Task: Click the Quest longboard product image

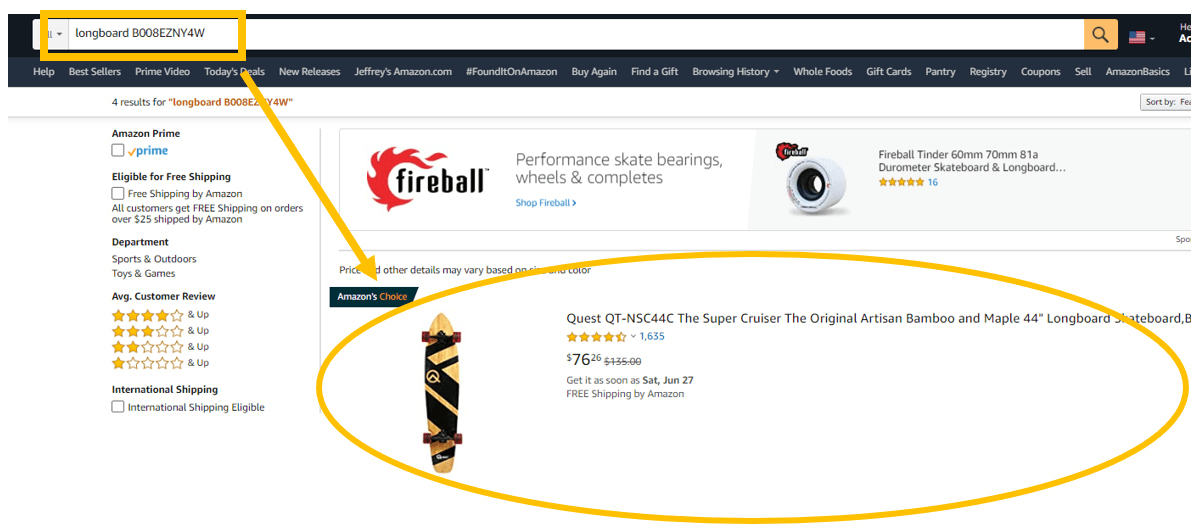Action: (442, 393)
